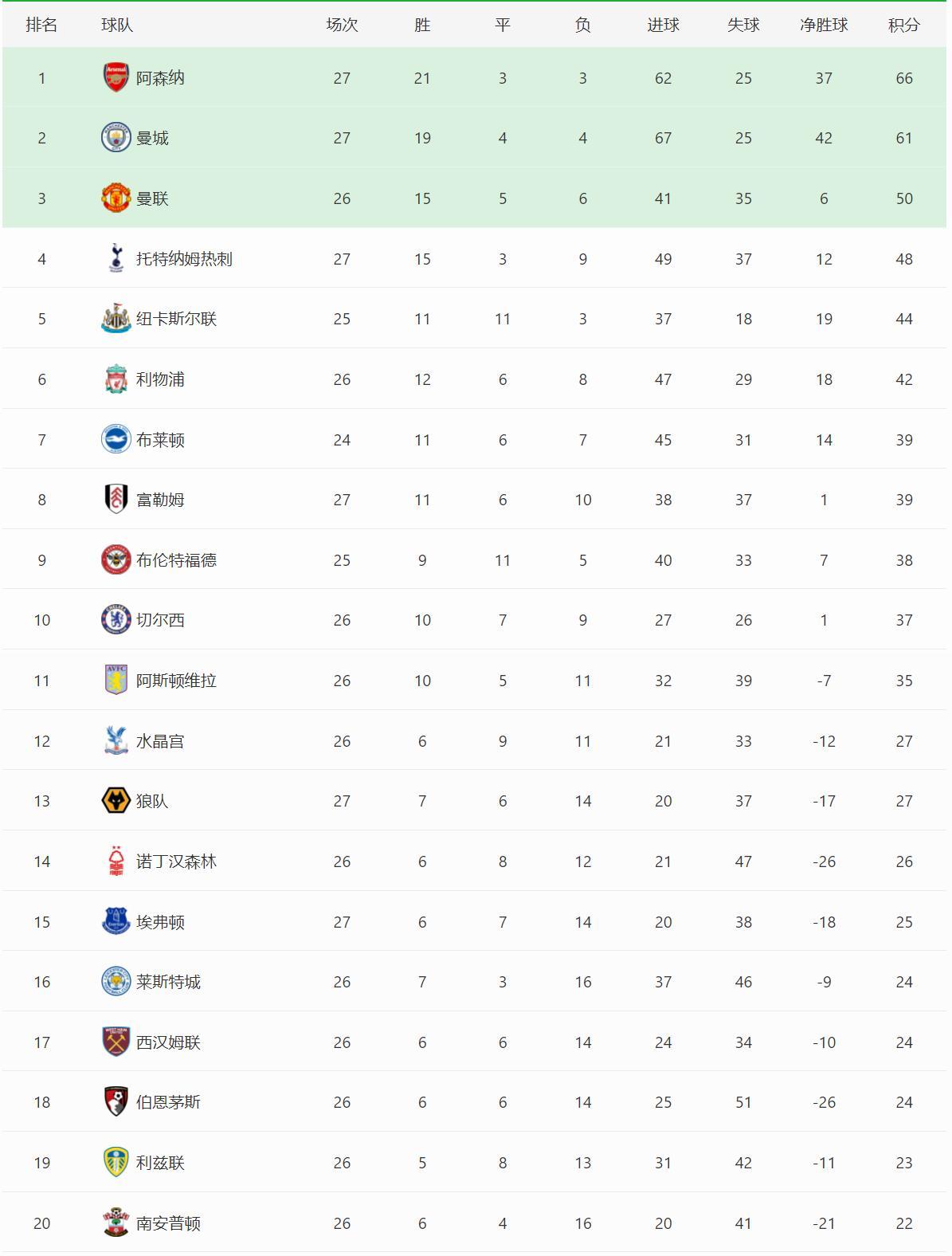
Task: Click the Southampton crest icon
Action: [x=116, y=1223]
